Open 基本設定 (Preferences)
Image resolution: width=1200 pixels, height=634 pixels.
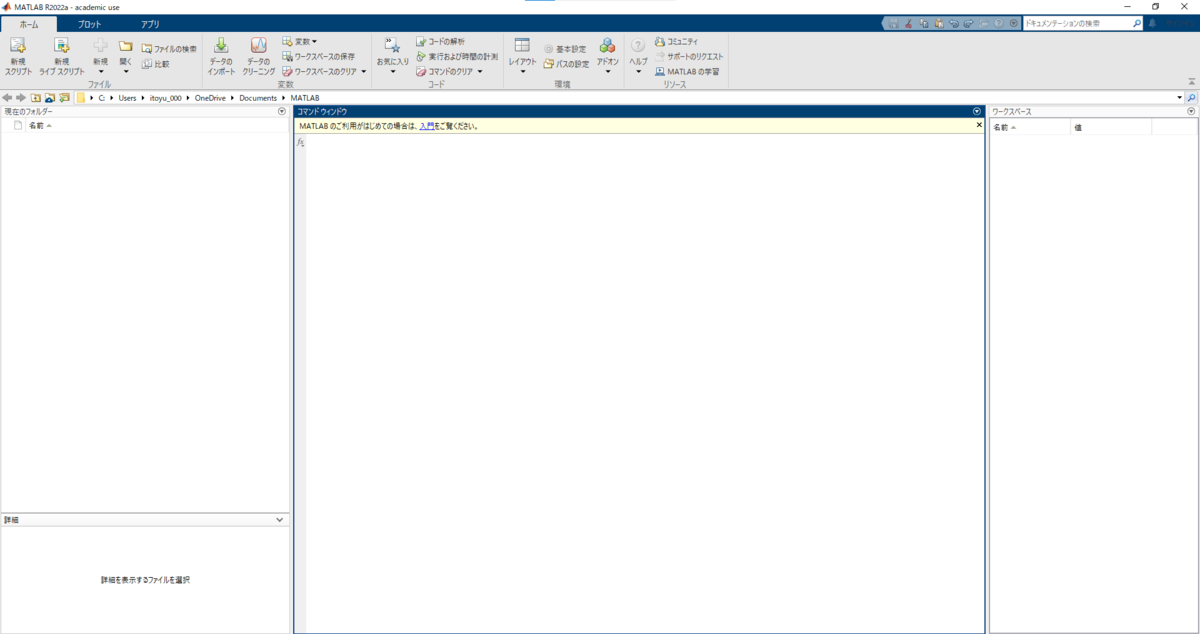click(565, 48)
